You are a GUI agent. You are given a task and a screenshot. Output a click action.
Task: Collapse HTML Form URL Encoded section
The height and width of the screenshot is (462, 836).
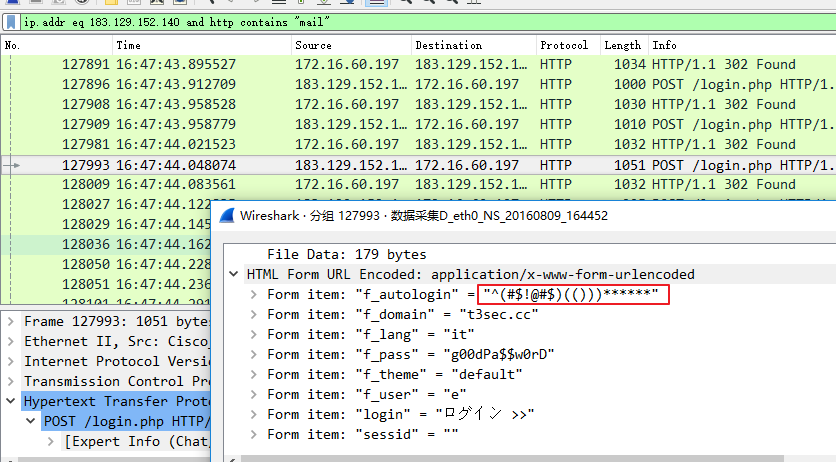tap(234, 274)
